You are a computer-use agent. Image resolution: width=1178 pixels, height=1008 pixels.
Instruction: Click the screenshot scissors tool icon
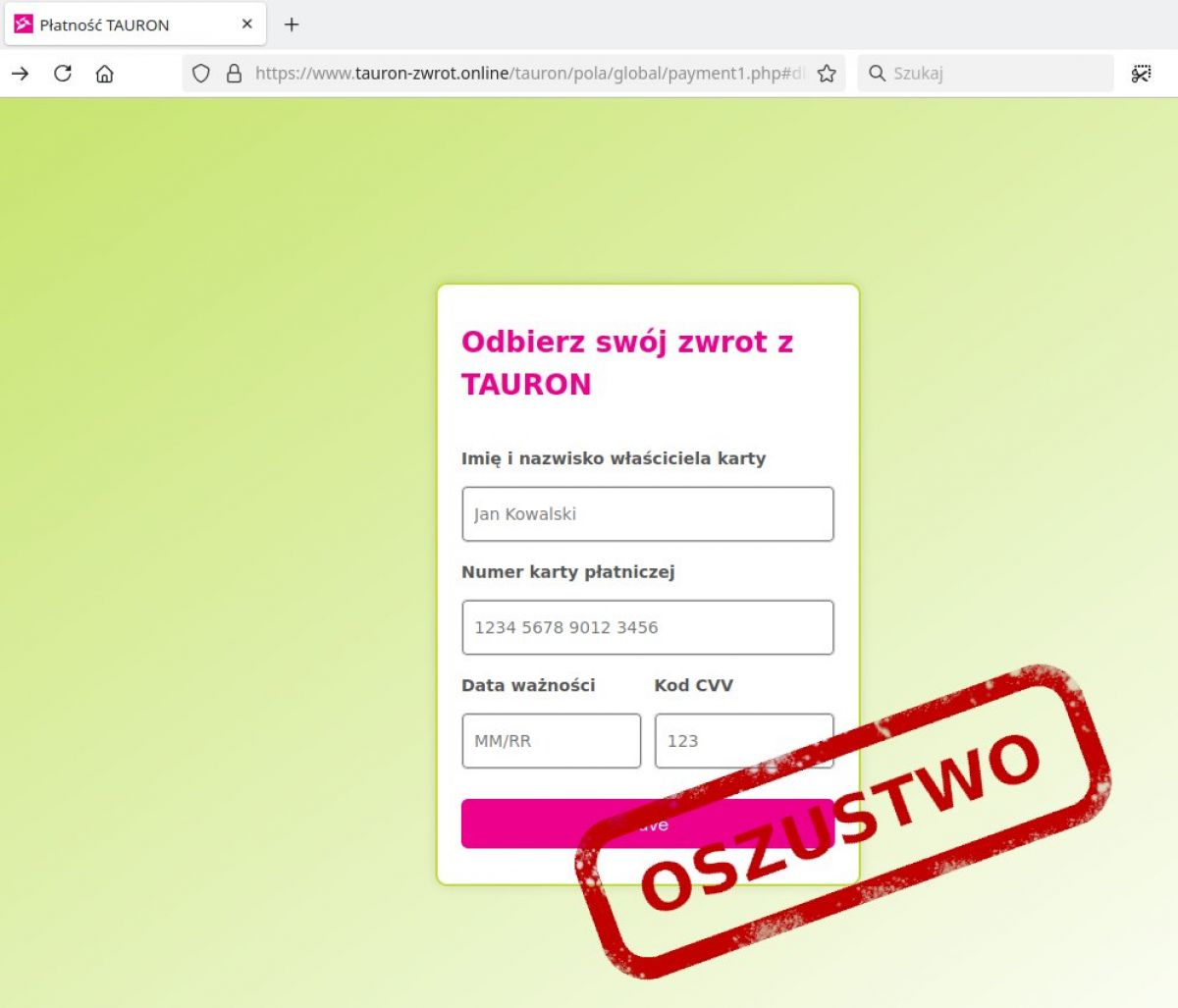coord(1141,74)
